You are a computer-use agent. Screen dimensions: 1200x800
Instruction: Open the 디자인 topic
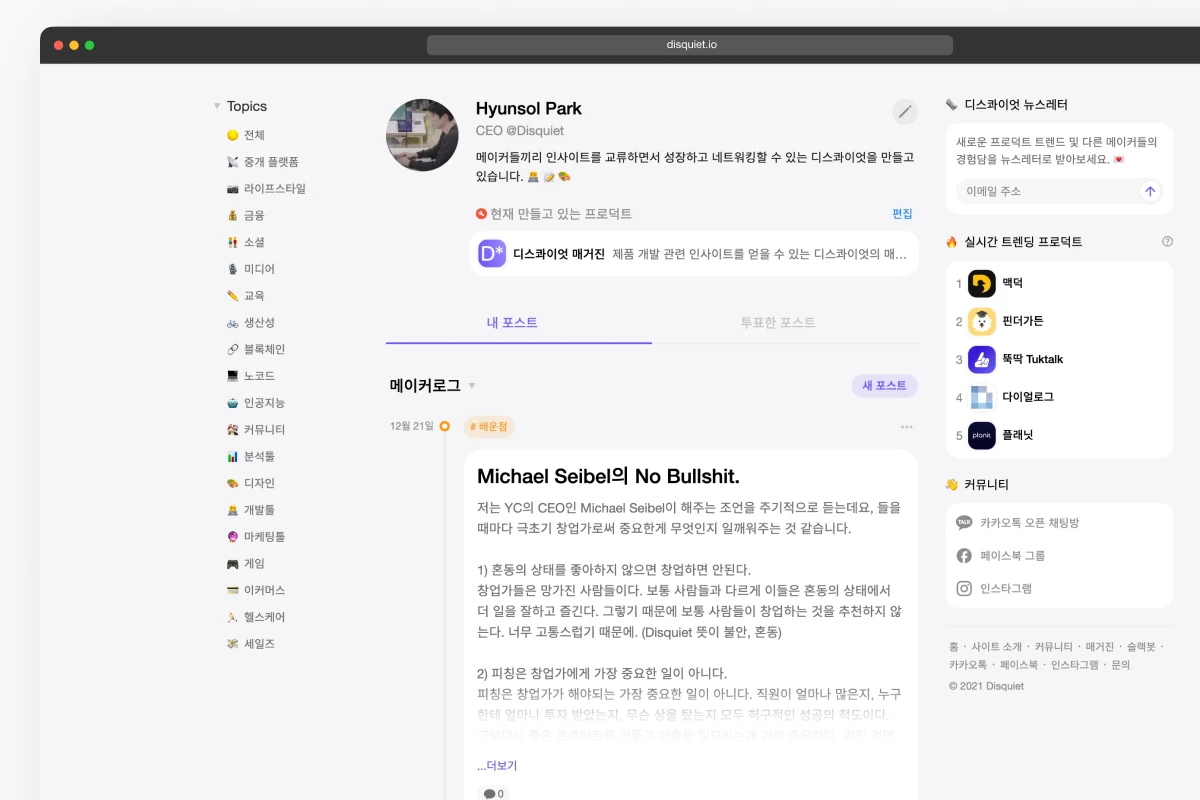tap(251, 483)
